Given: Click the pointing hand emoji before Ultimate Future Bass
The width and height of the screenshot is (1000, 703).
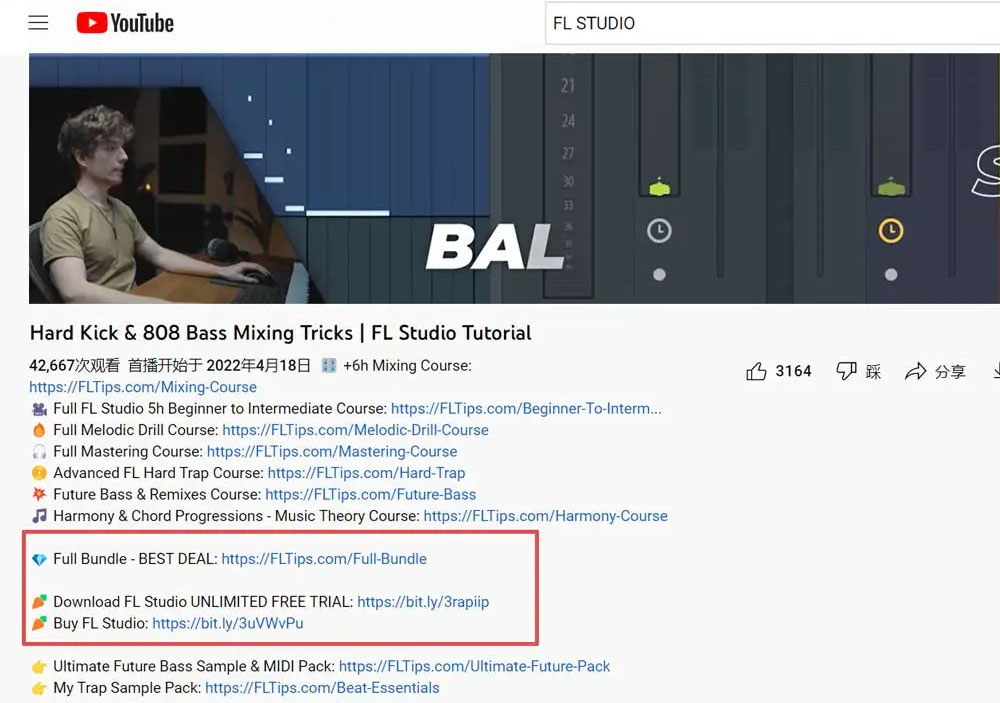Looking at the screenshot, I should [x=40, y=667].
